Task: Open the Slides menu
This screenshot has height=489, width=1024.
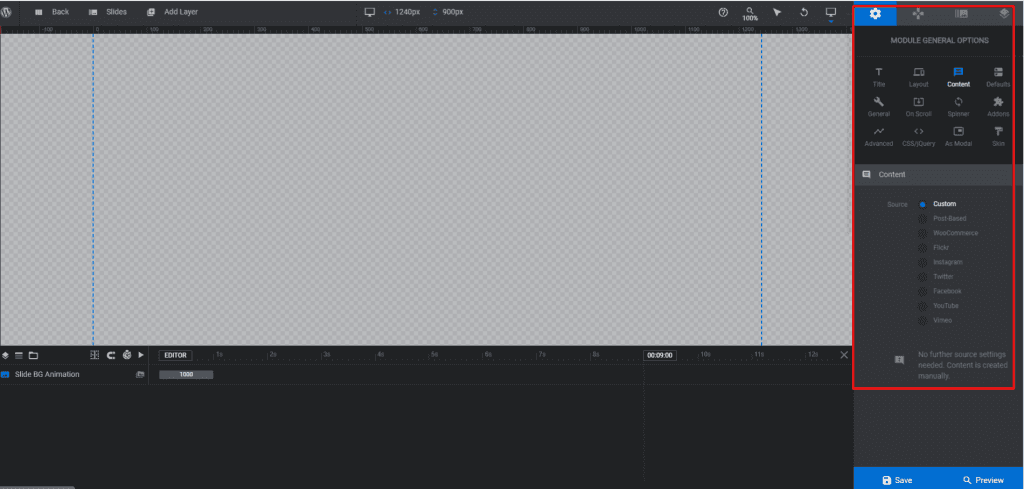Action: pos(108,12)
